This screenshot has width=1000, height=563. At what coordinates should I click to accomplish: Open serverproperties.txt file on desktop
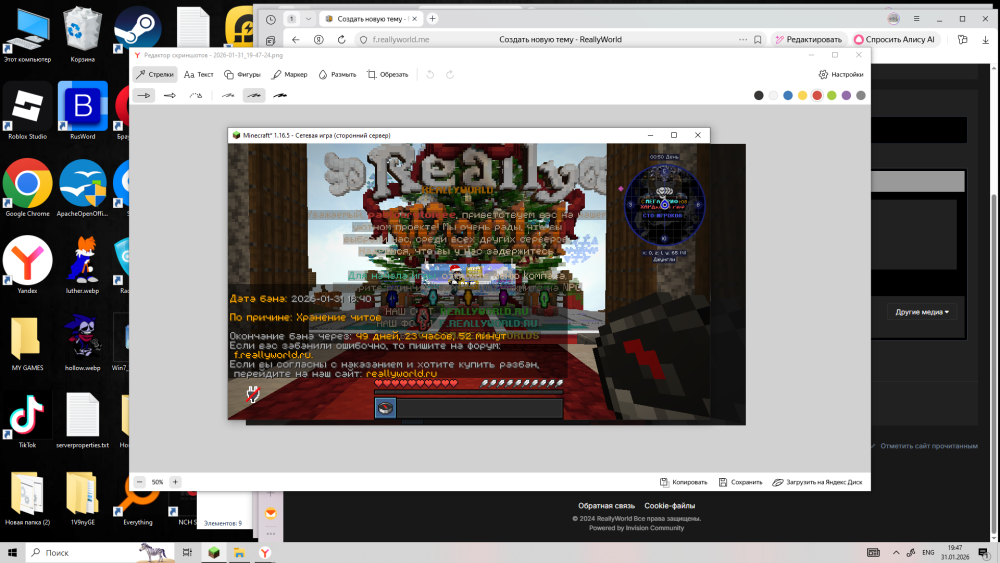pyautogui.click(x=83, y=420)
